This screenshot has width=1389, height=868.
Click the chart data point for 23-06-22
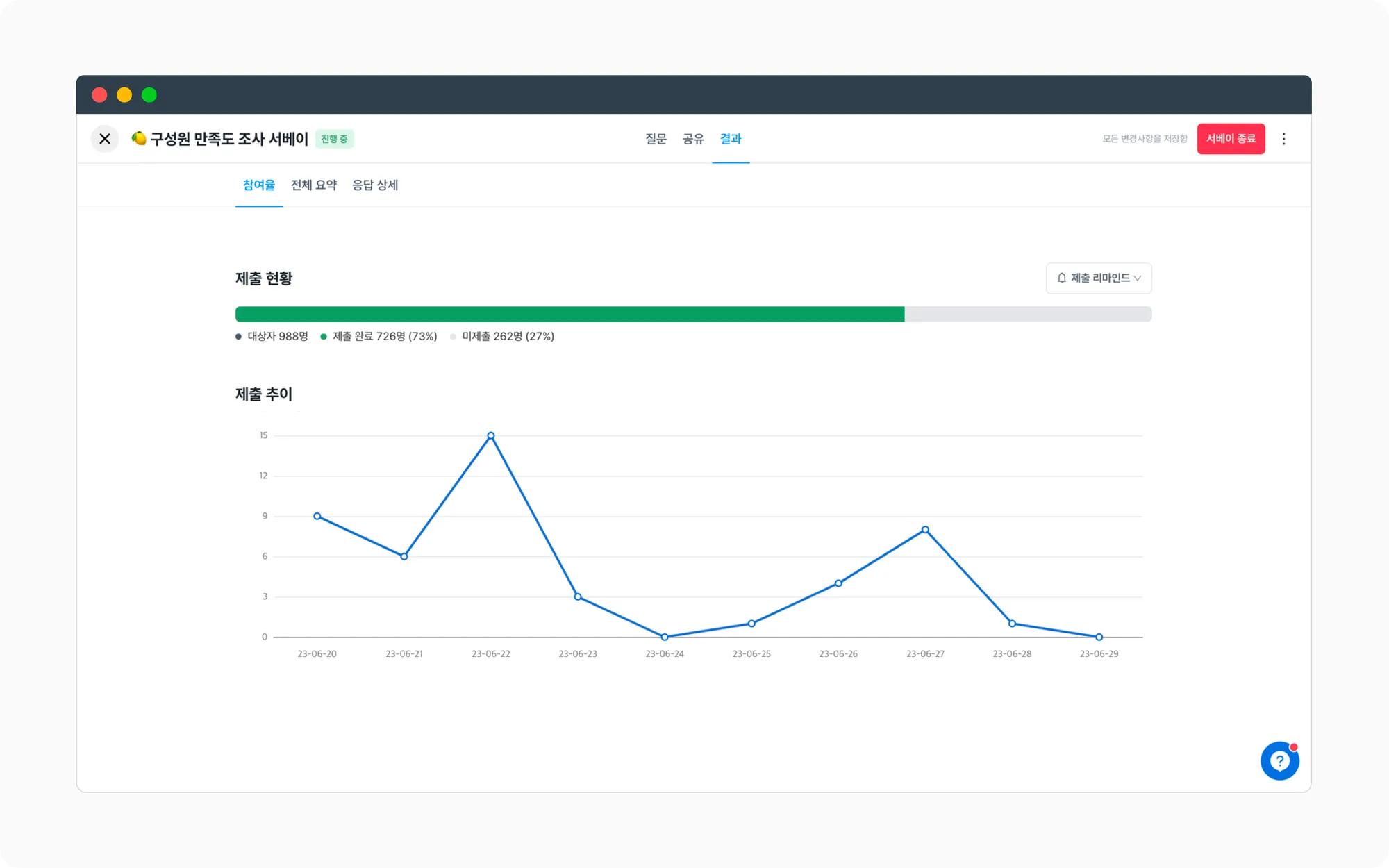(x=491, y=435)
